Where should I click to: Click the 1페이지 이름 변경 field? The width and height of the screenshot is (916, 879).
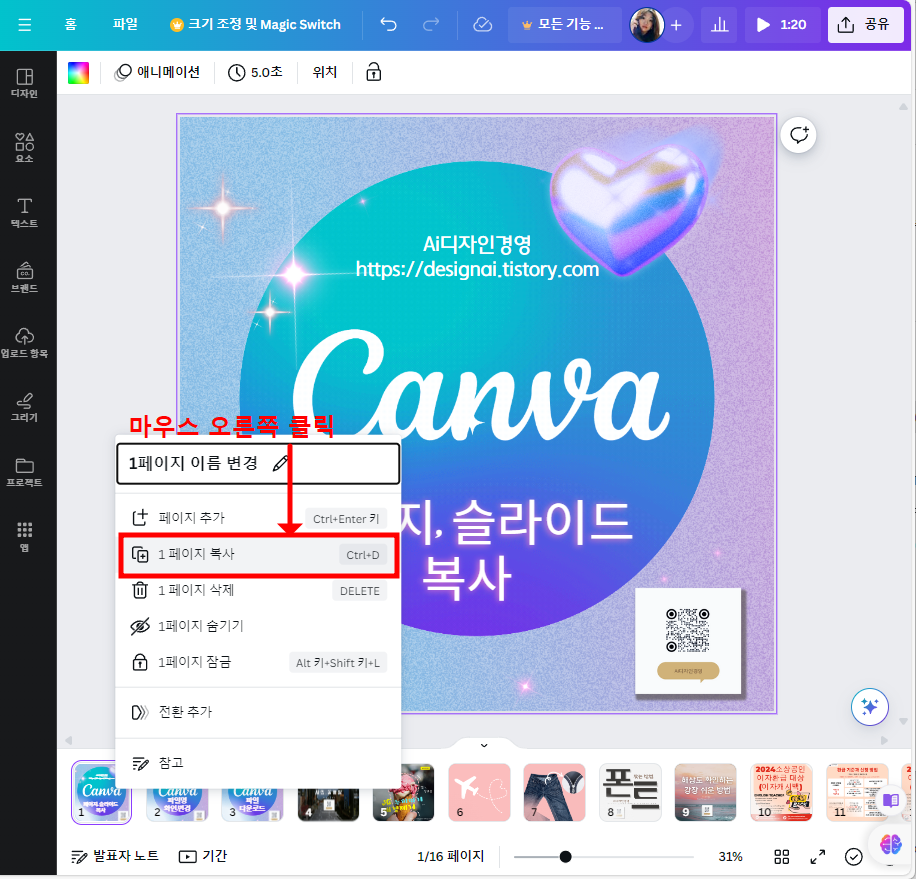click(x=258, y=464)
